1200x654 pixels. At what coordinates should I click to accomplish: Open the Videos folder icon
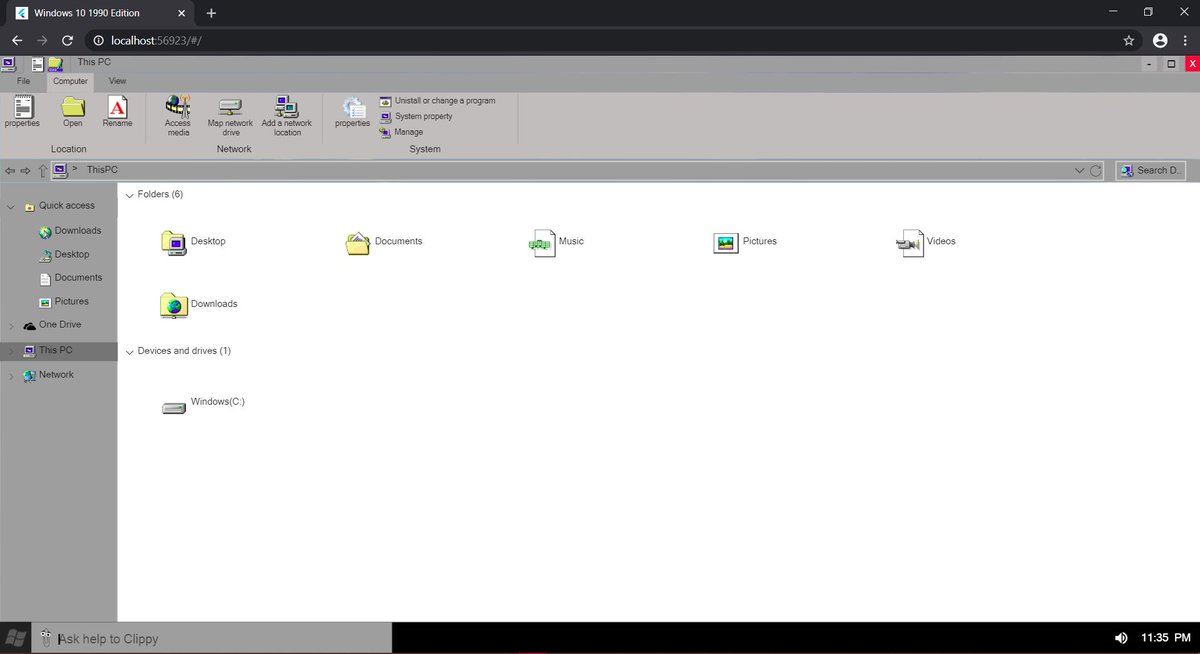point(910,243)
